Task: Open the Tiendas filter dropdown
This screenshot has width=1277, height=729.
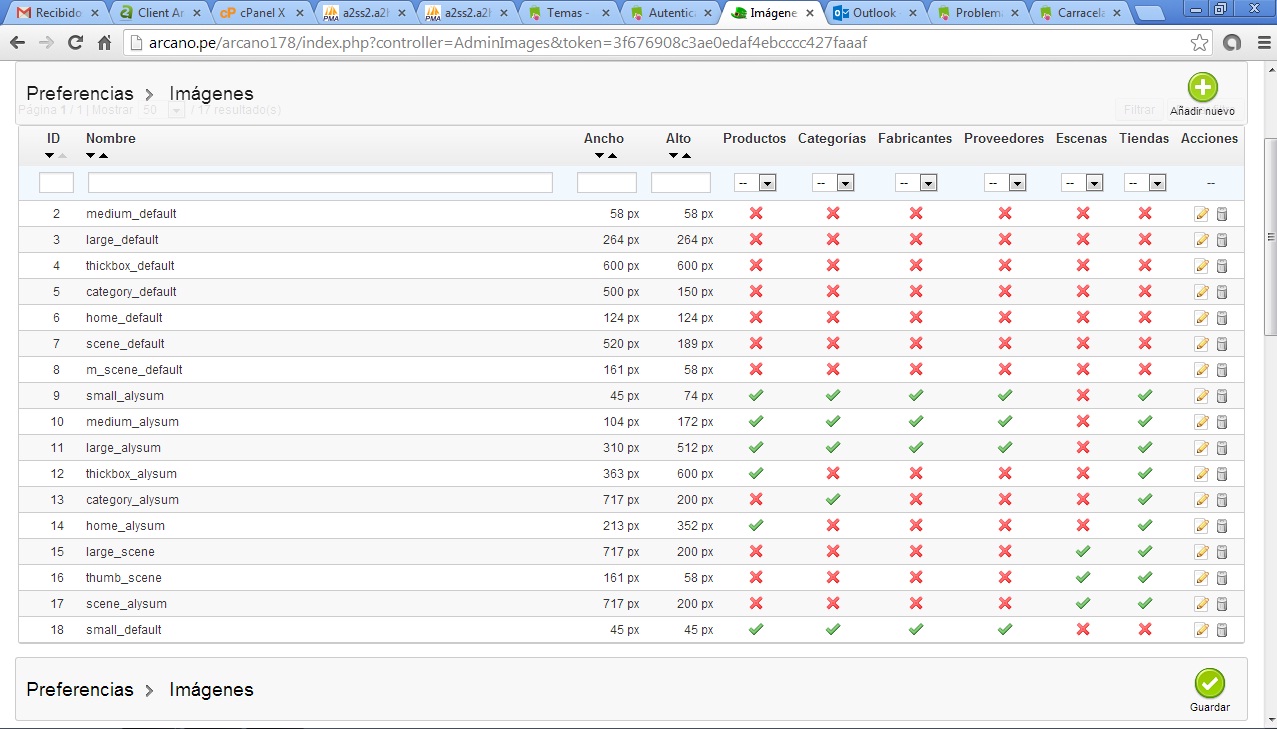Action: 1145,183
